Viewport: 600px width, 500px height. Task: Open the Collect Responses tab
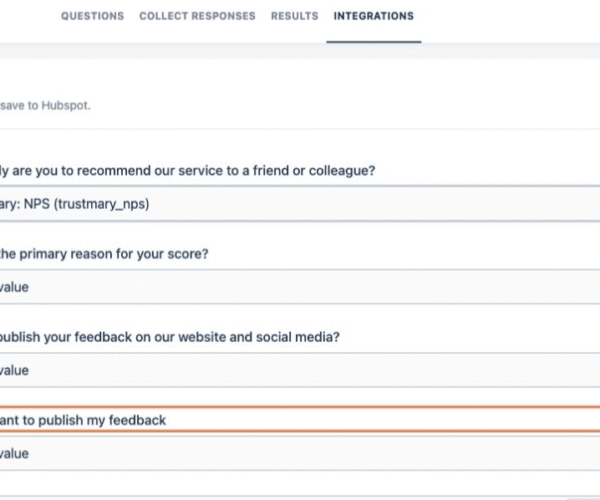point(197,16)
